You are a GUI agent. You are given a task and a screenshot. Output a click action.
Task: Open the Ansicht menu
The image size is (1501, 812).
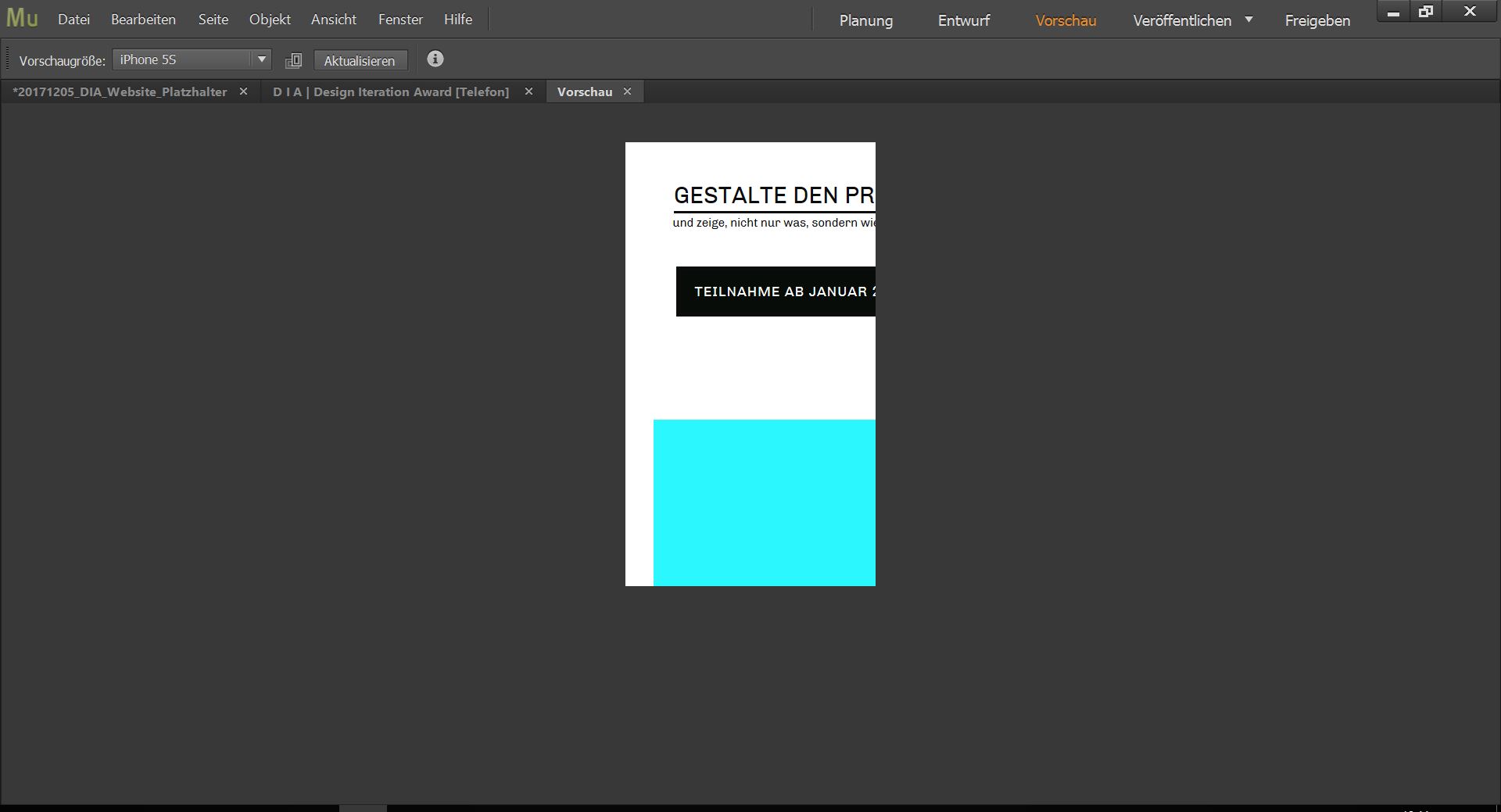[x=334, y=20]
